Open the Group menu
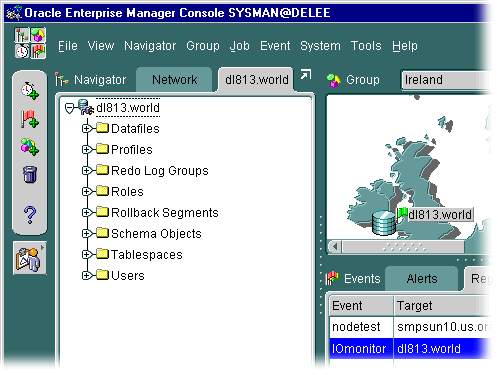Image resolution: width=498 pixels, height=375 pixels. 203,46
